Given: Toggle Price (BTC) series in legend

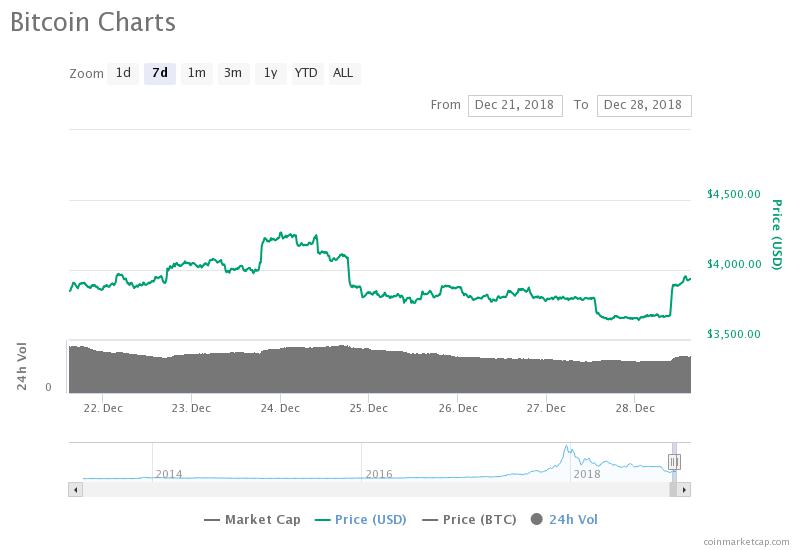Looking at the screenshot, I should (469, 520).
